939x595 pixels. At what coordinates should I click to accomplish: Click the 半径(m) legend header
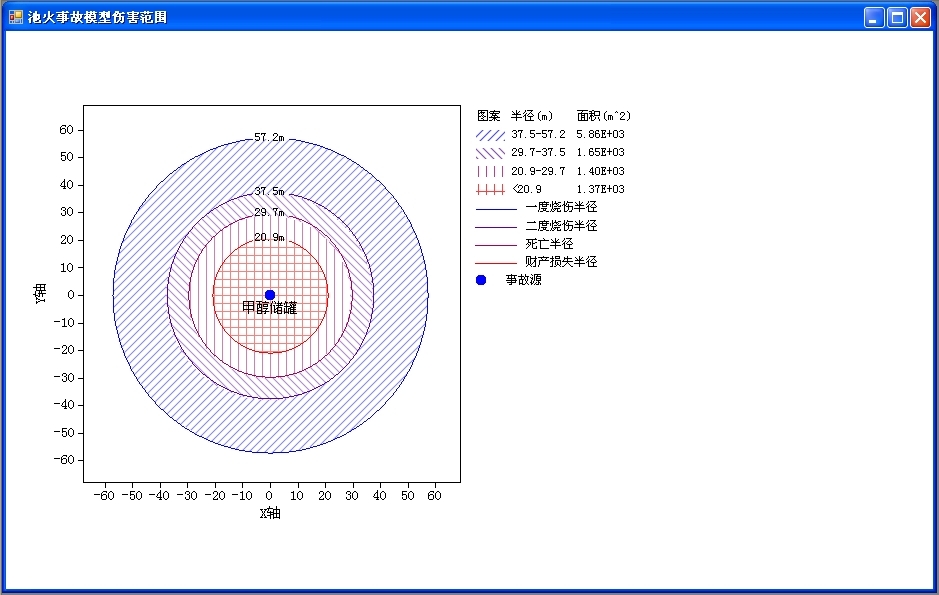532,116
